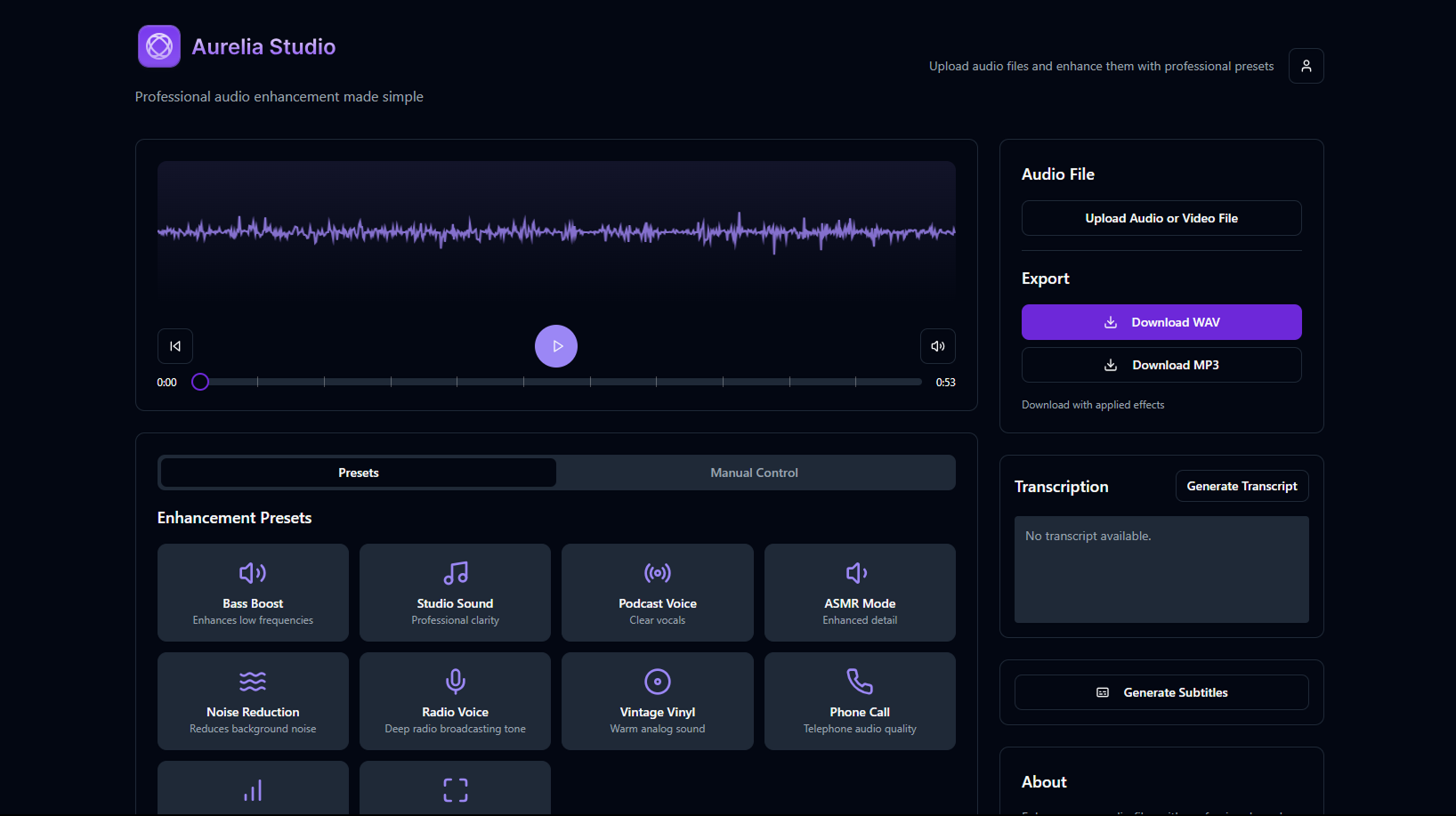Click the Bass Boost speaker icon

253,573
